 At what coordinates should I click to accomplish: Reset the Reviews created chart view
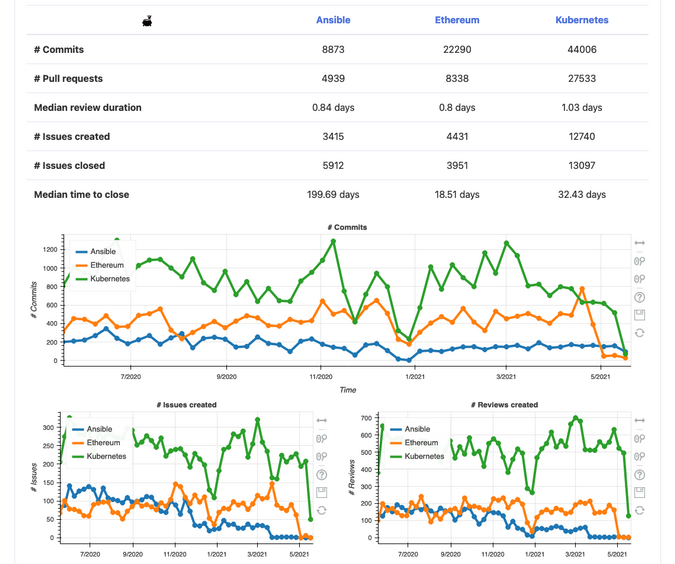[639, 510]
